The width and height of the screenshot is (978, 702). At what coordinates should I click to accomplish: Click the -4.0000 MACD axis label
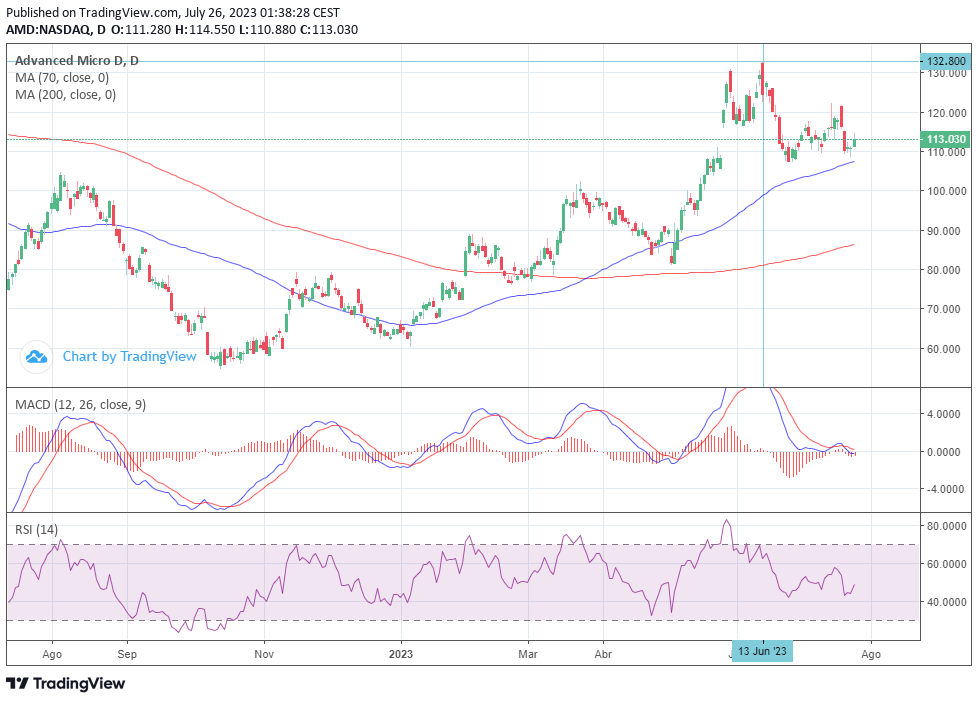click(947, 489)
